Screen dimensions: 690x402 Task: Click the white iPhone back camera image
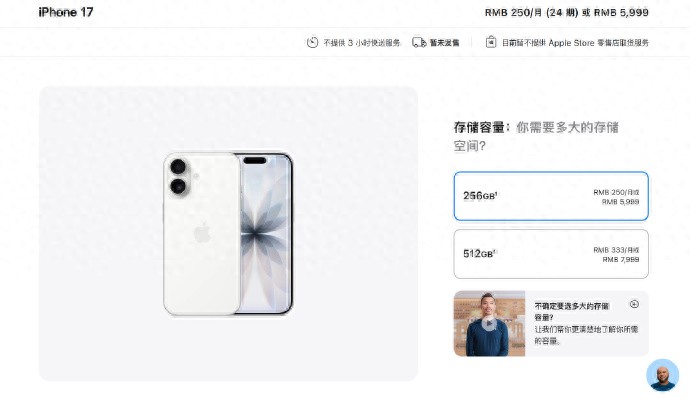(202, 234)
